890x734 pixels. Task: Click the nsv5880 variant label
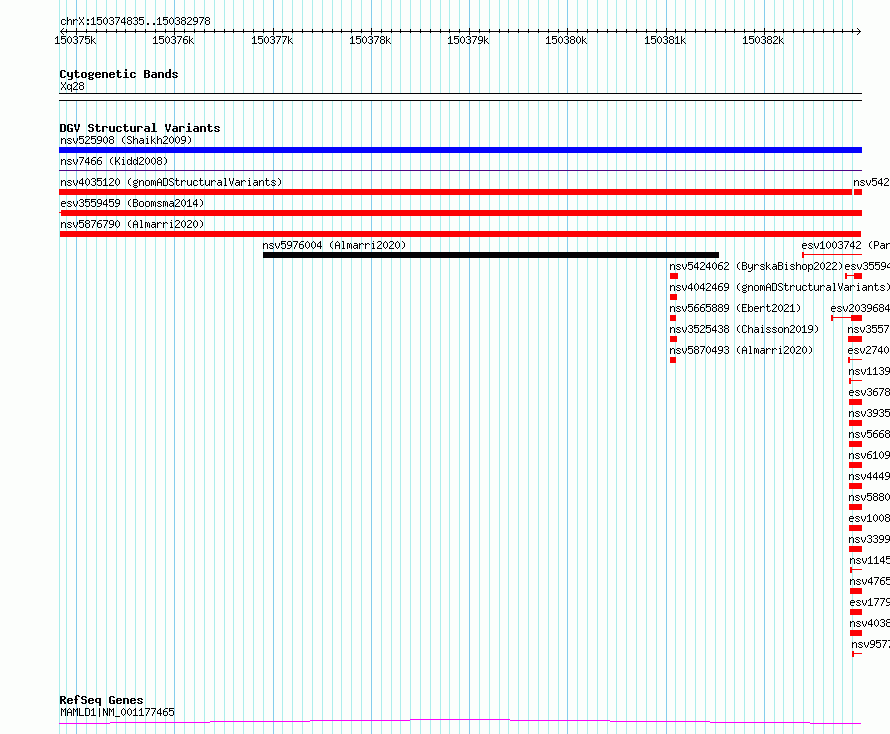(x=869, y=497)
